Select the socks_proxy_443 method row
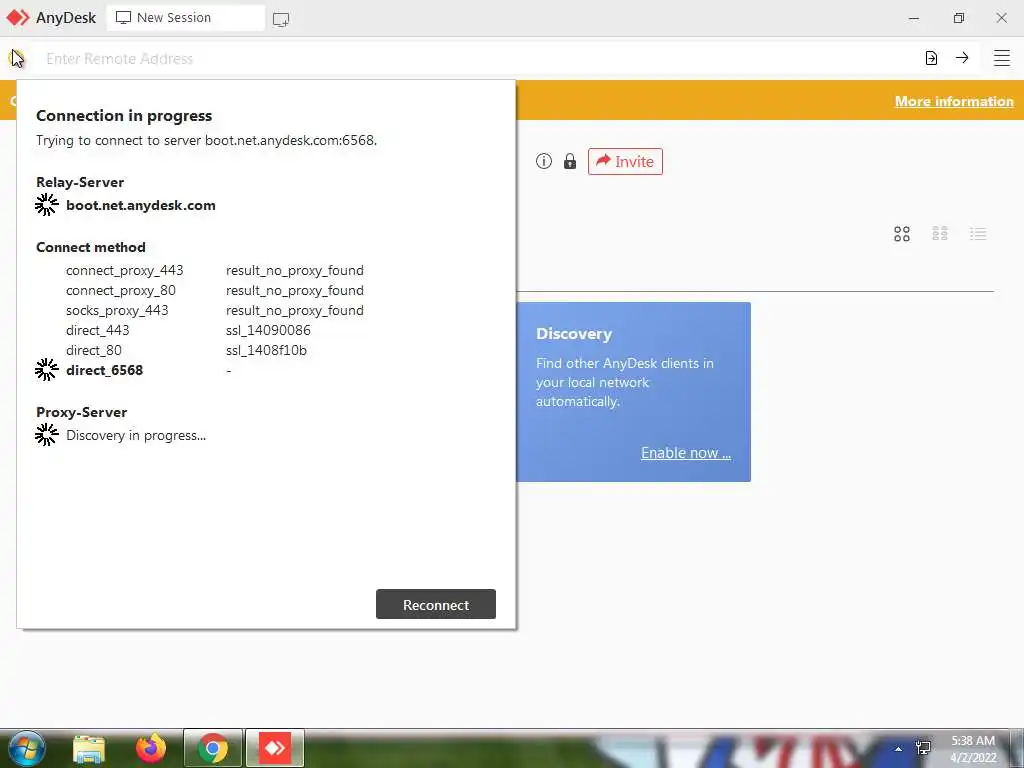1024x768 pixels. [x=215, y=310]
